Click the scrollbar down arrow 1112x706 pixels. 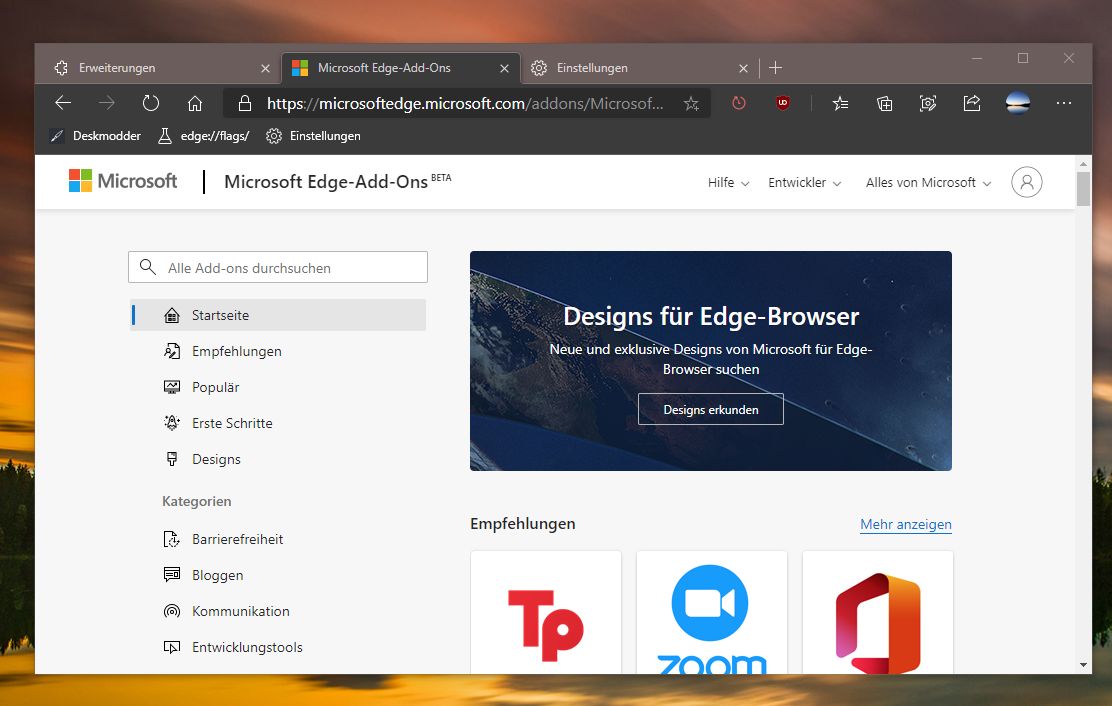coord(1083,665)
